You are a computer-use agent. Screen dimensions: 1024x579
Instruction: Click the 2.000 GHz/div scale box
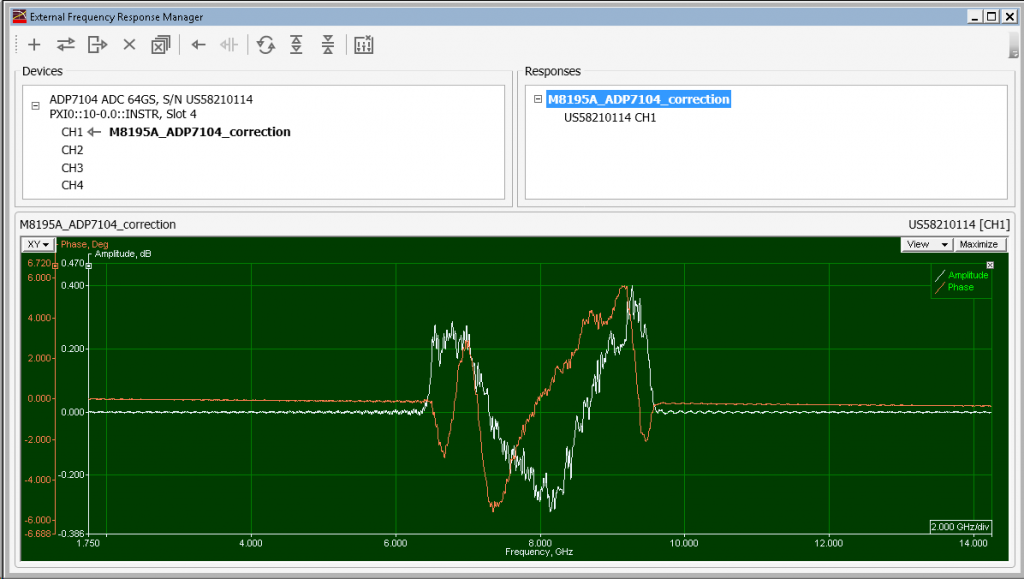[x=961, y=527]
